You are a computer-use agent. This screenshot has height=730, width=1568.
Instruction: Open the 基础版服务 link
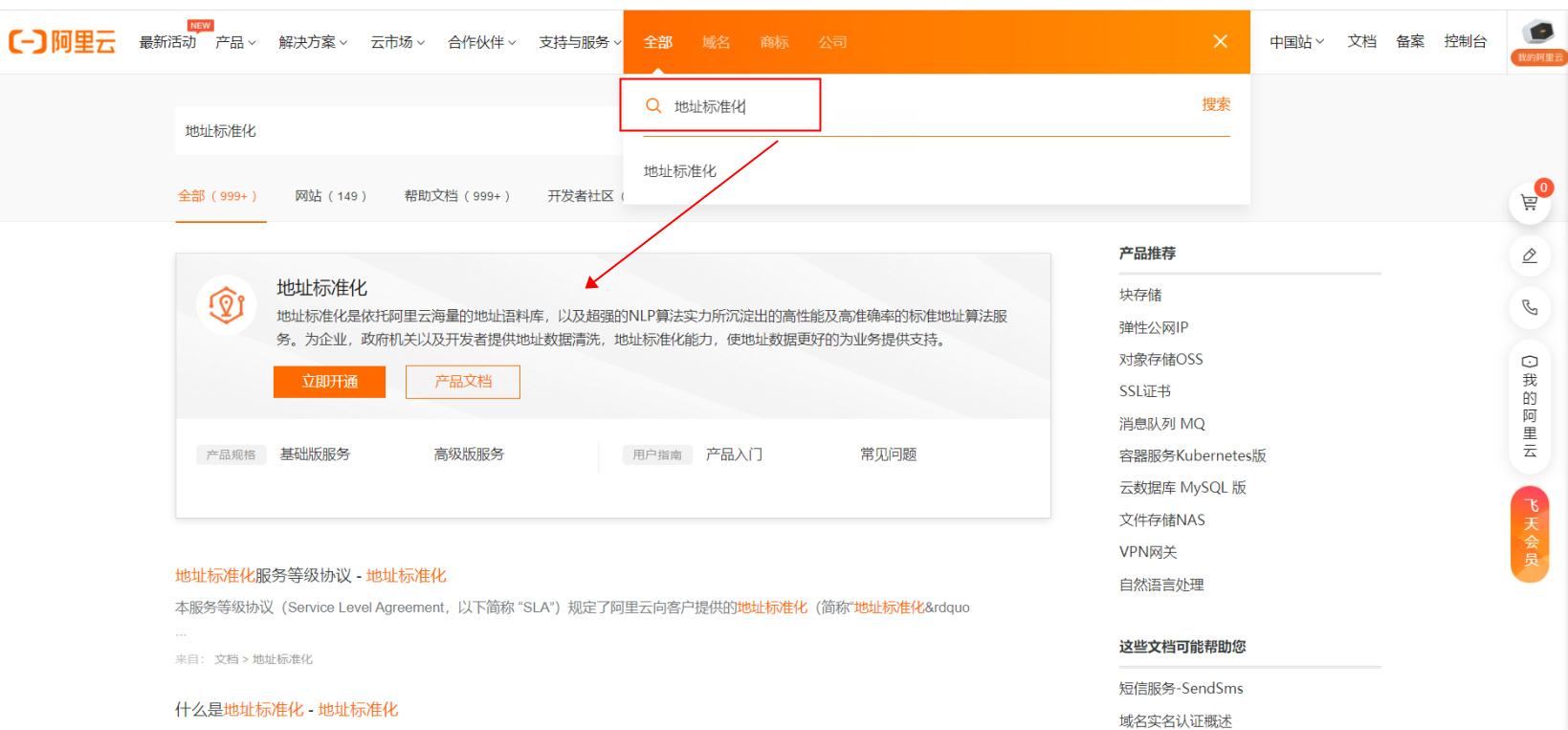315,454
